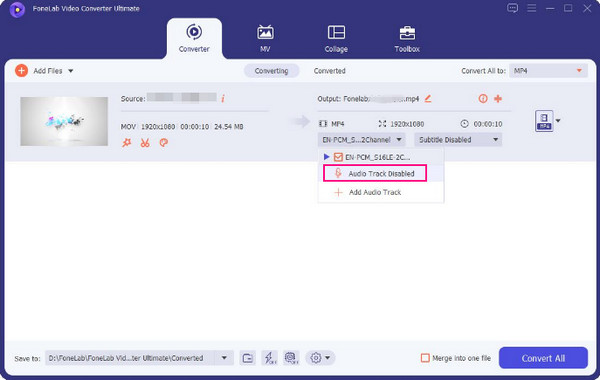The image size is (600, 380).
Task: Show the Converted list
Action: 329,71
